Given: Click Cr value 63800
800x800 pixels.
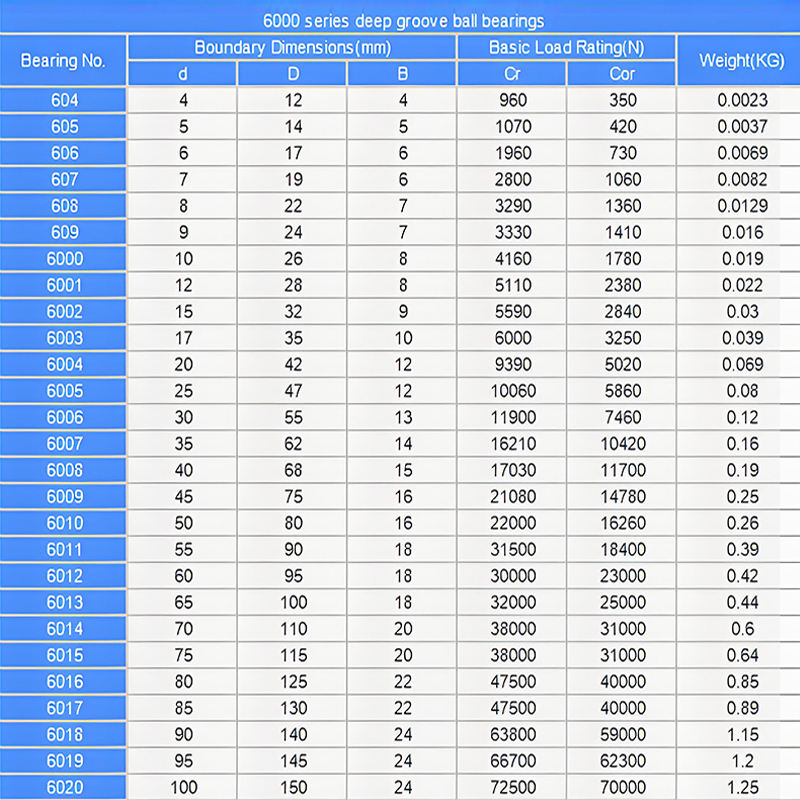Looking at the screenshot, I should [513, 735].
